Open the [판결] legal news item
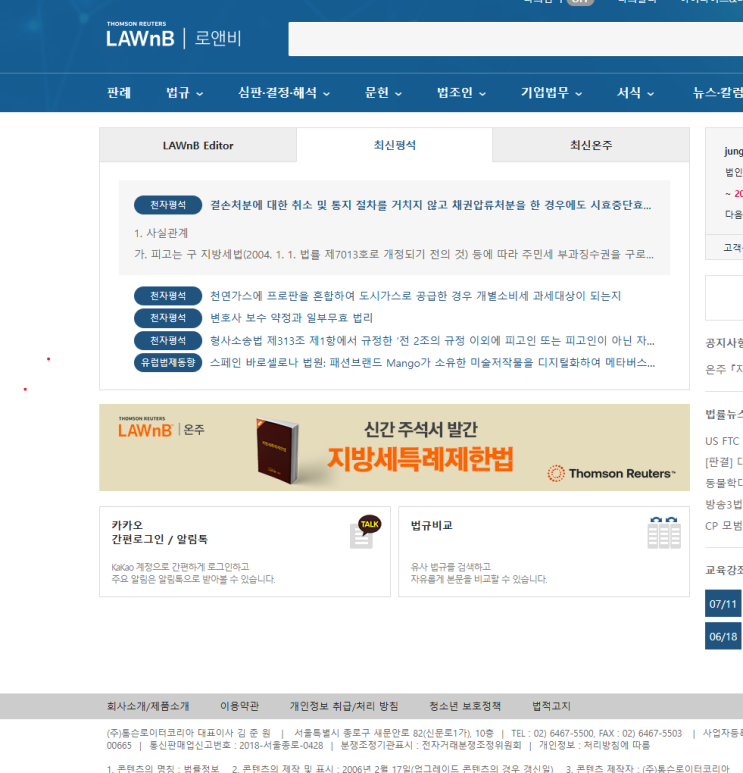Image resolution: width=743 pixels, height=773 pixels. (724, 462)
